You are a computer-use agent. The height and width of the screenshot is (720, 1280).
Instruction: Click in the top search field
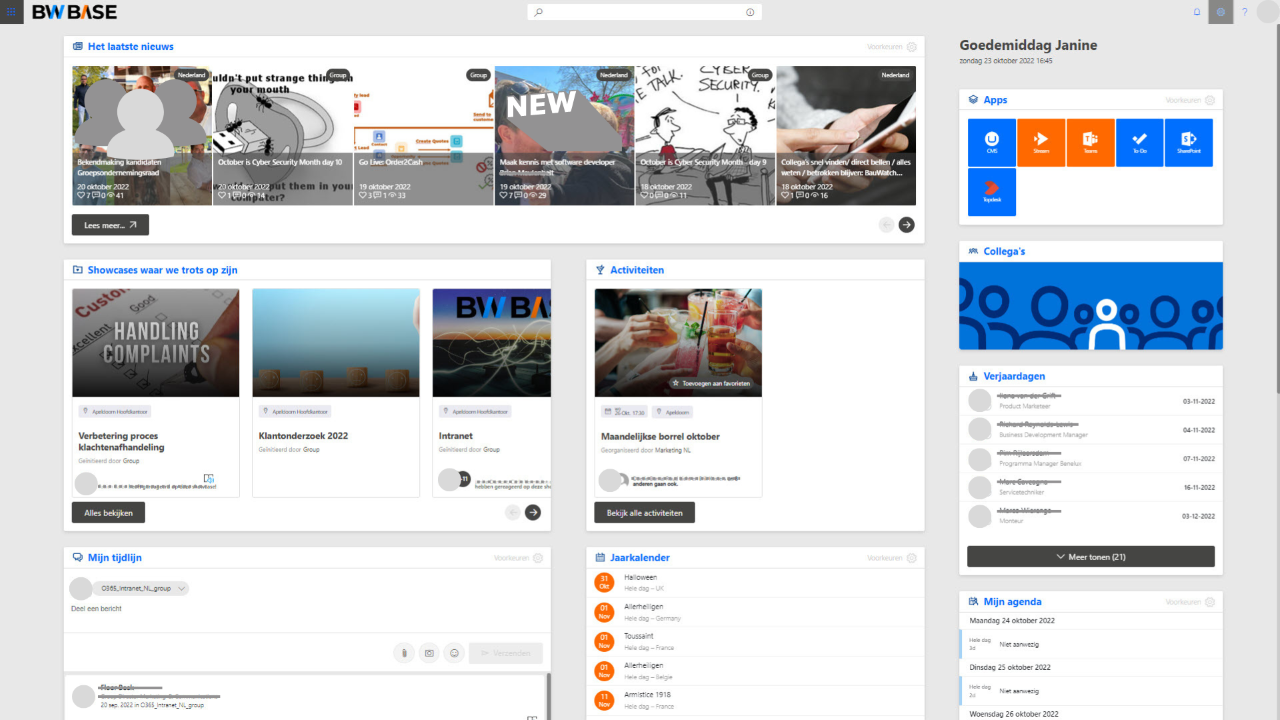click(x=645, y=12)
